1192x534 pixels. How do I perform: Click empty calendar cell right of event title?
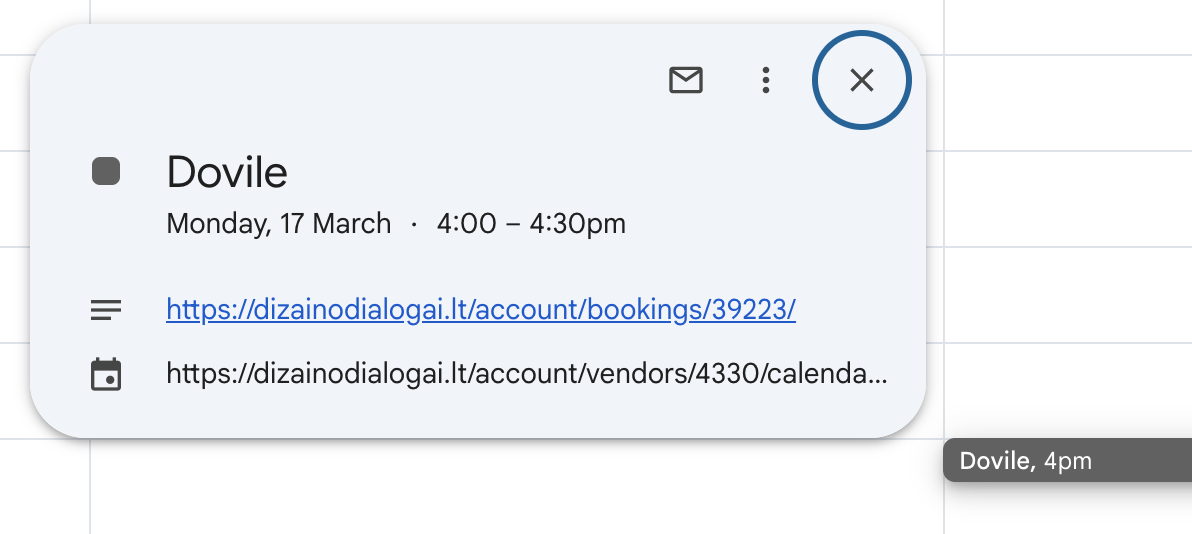pyautogui.click(x=1067, y=199)
